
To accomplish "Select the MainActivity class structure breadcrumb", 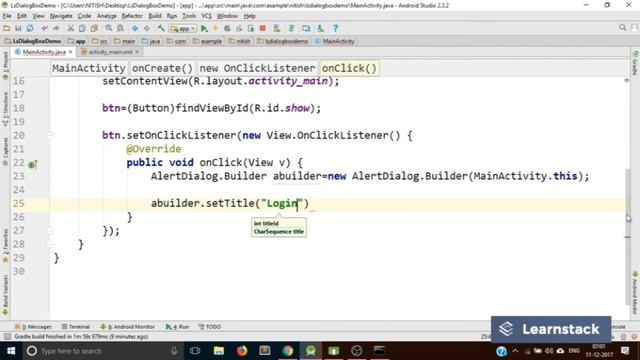I will pos(89,68).
